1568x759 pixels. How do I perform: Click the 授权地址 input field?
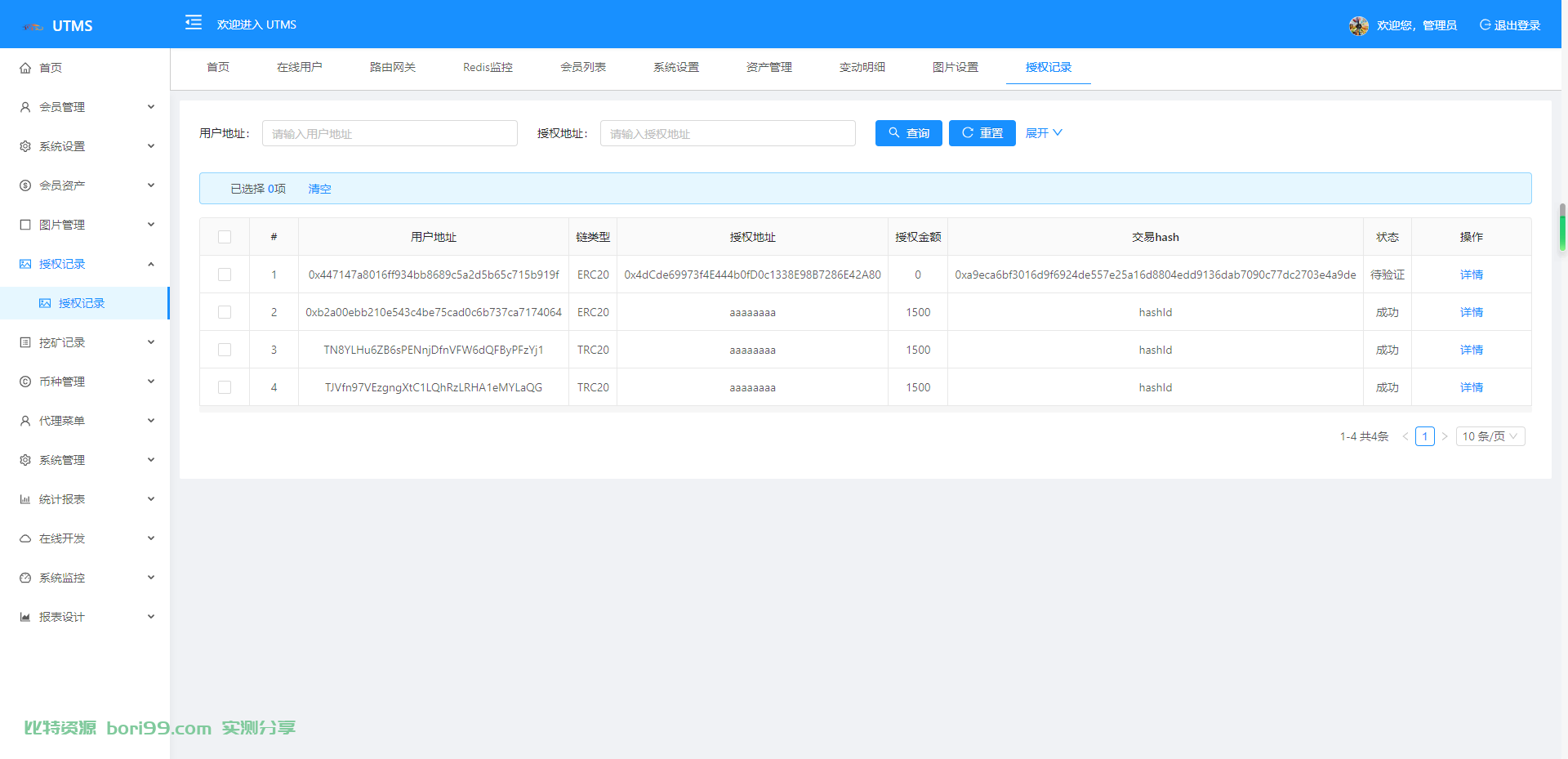coord(728,133)
